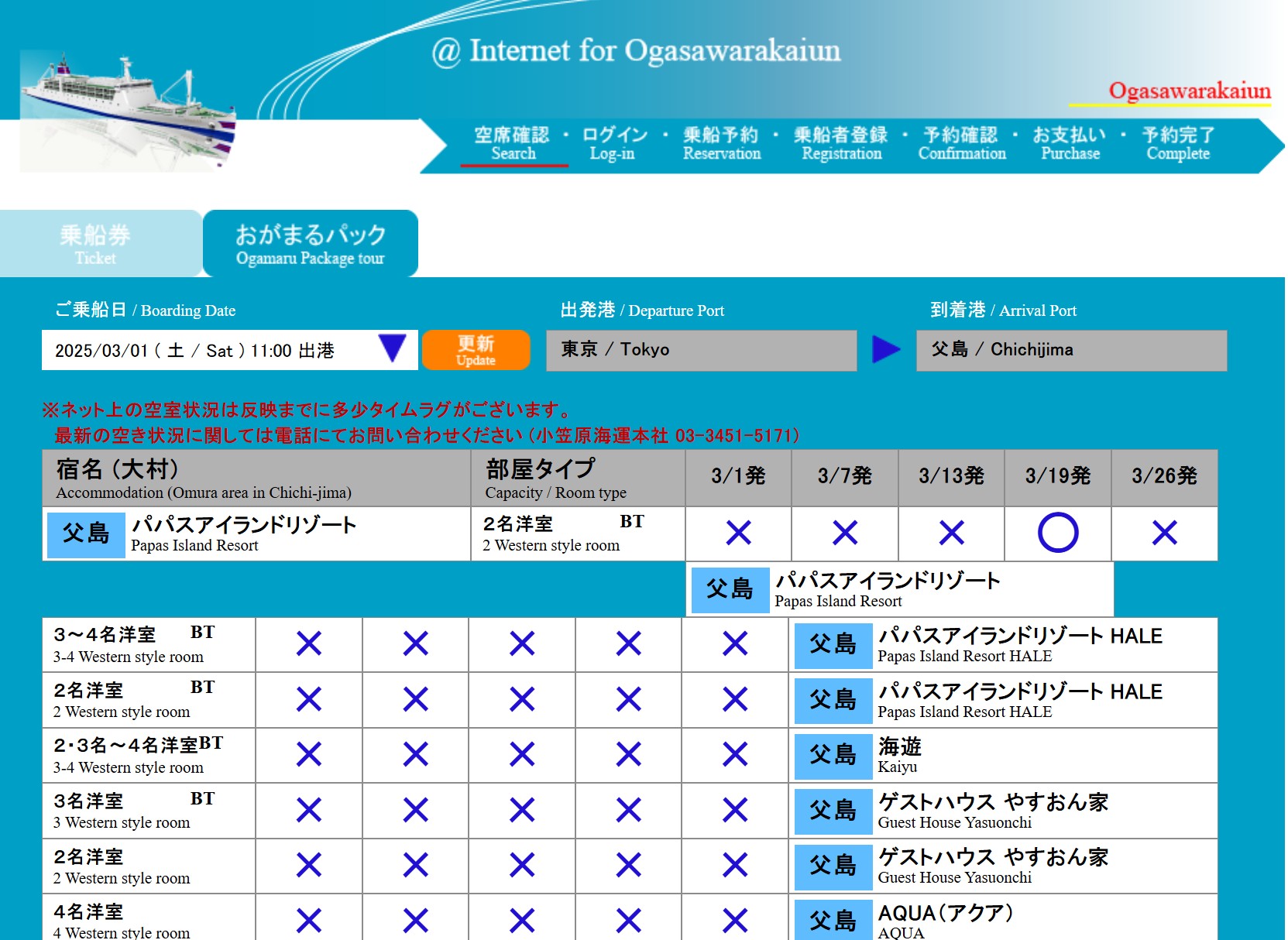This screenshot has height=940, width=1288.
Task: Click the available circle for 3/19 departure
Action: [x=1057, y=533]
